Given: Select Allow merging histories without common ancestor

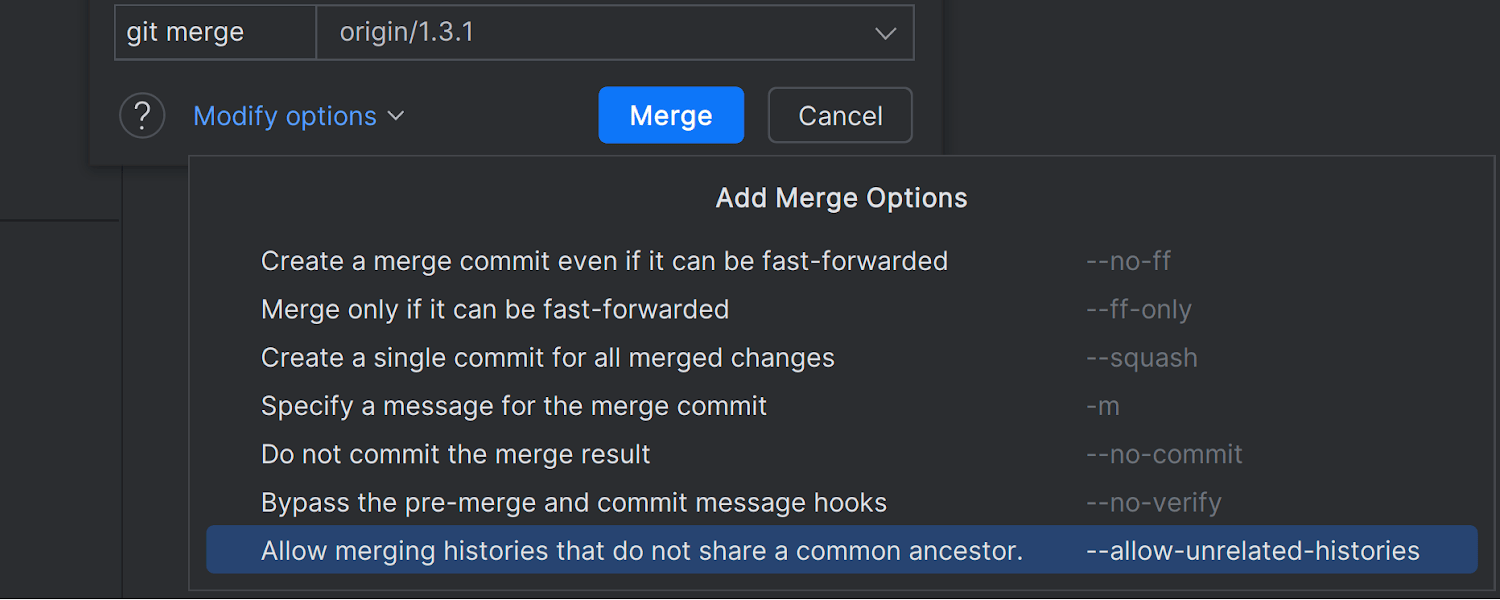Looking at the screenshot, I should tap(842, 550).
